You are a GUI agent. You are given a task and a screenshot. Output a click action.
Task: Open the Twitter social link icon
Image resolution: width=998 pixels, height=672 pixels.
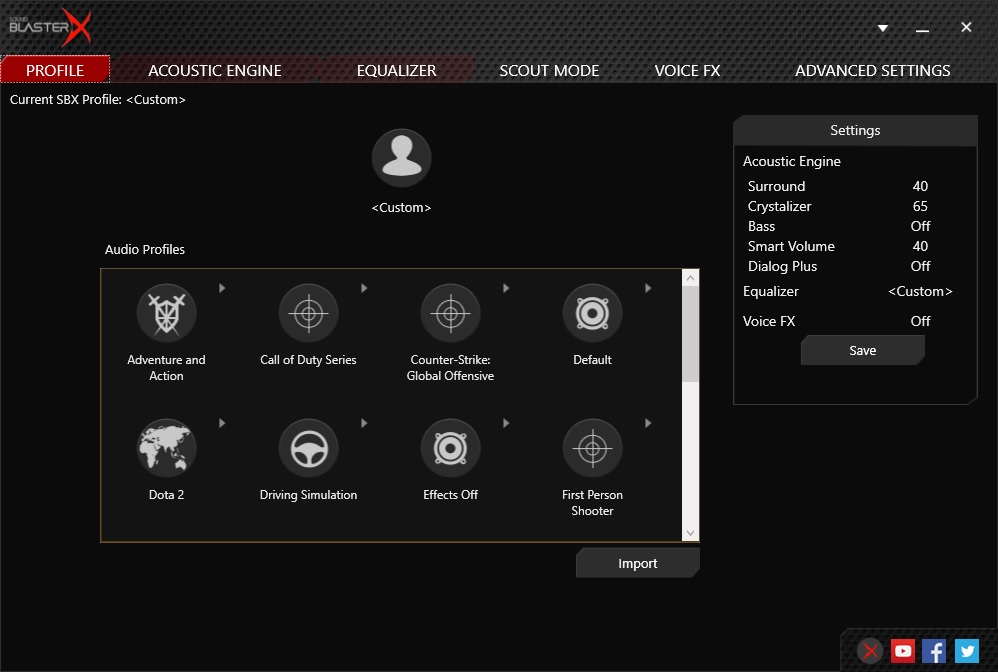coord(967,651)
